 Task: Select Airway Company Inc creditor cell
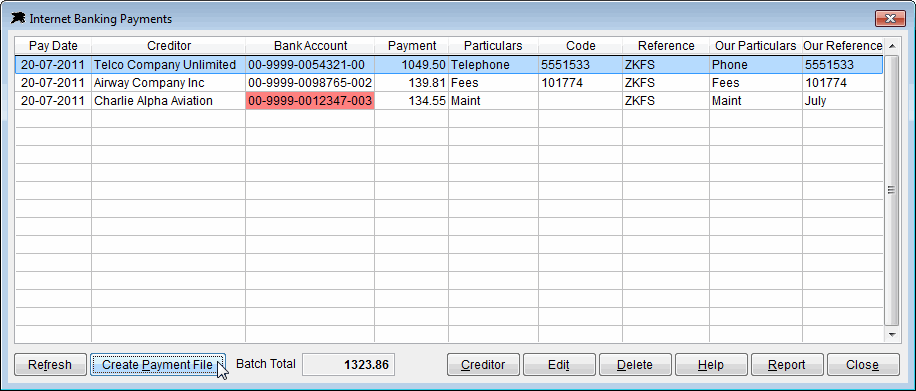click(169, 83)
